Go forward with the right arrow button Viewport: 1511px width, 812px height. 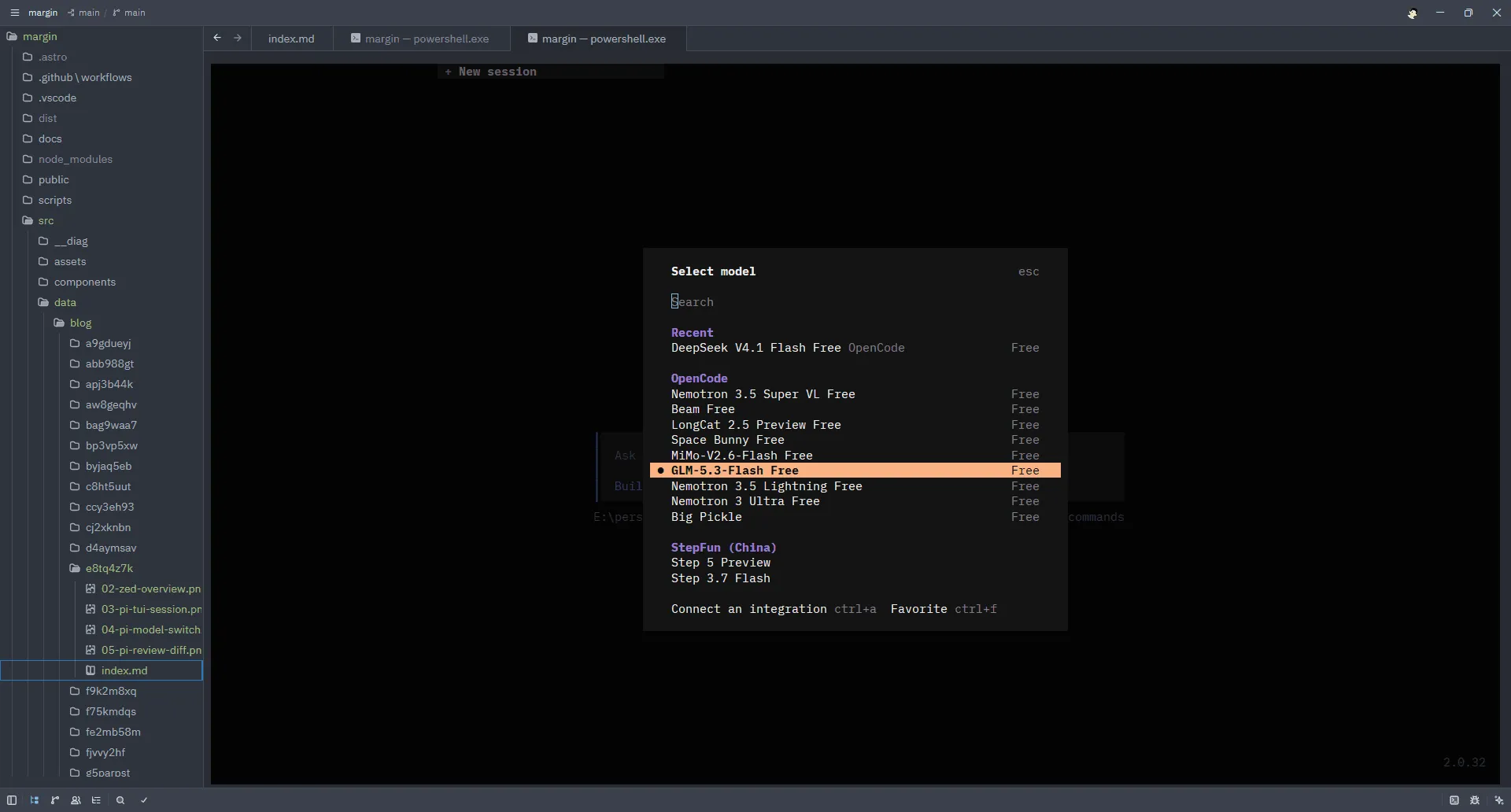[238, 38]
